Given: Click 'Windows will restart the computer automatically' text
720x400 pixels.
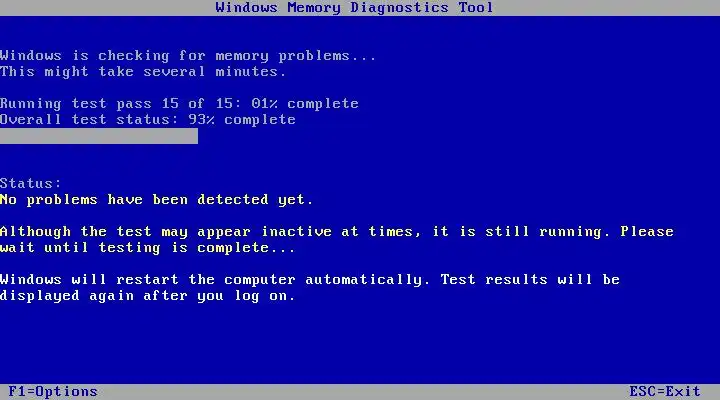Looking at the screenshot, I should pyautogui.click(x=214, y=280).
